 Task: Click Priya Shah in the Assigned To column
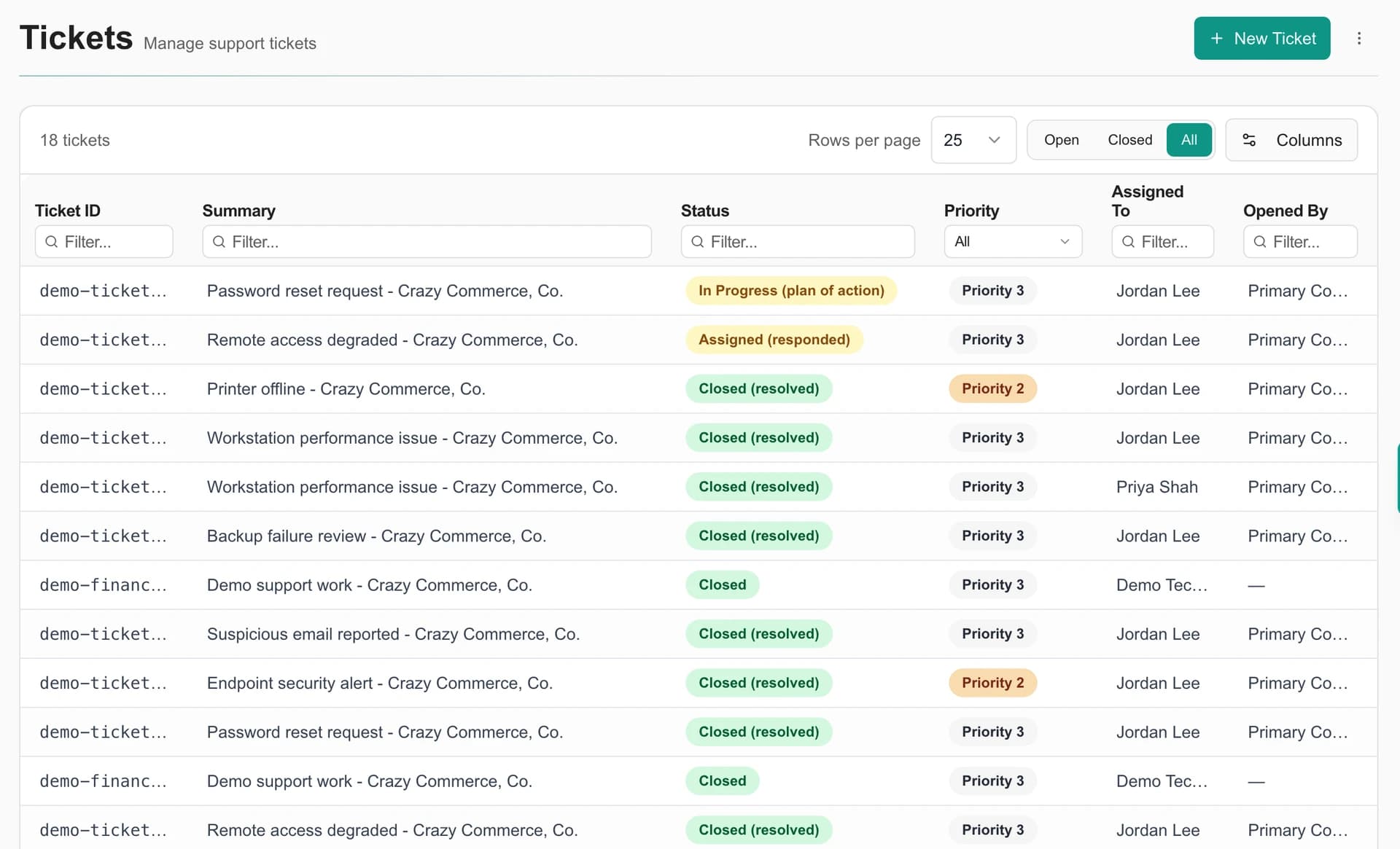pos(1157,487)
